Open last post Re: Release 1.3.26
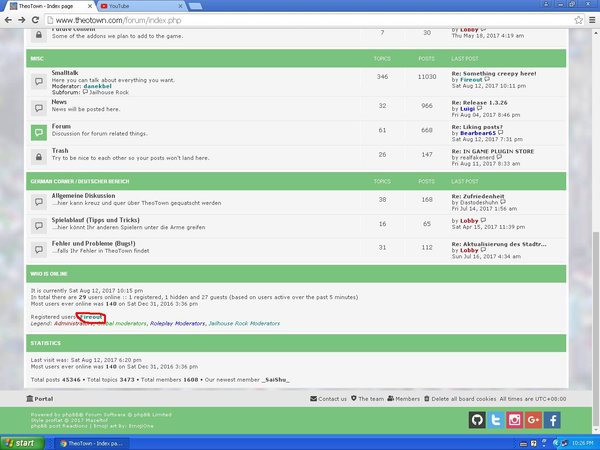 click(x=479, y=103)
